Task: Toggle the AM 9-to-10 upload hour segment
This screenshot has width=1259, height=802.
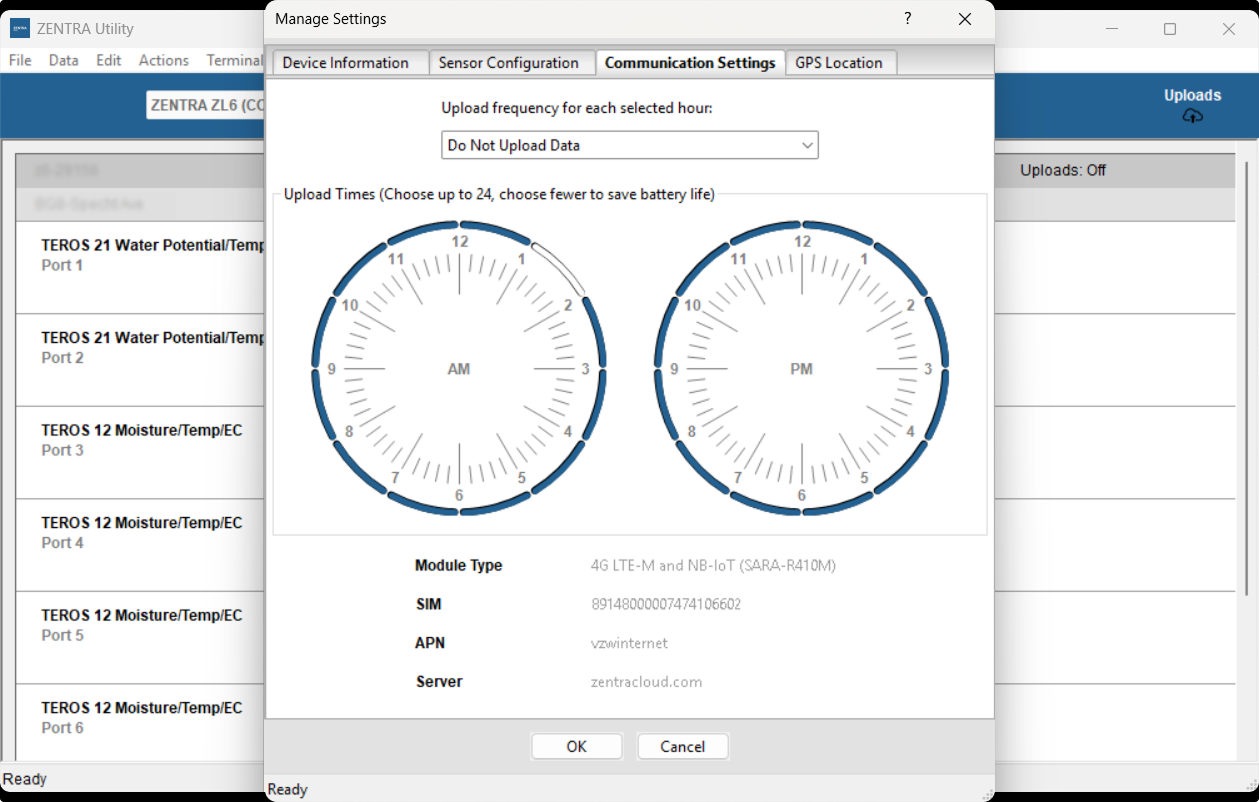Action: tap(324, 331)
